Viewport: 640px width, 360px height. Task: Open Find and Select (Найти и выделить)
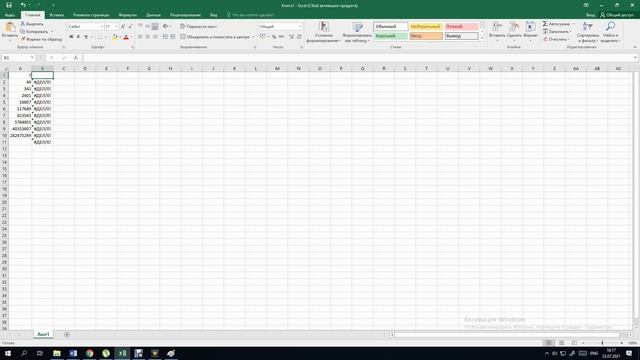611,32
